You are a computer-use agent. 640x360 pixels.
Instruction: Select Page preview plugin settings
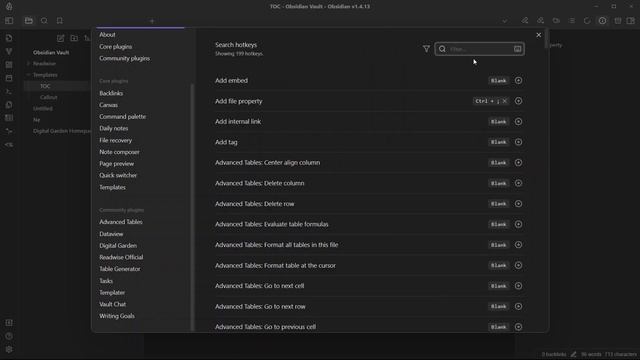116,164
